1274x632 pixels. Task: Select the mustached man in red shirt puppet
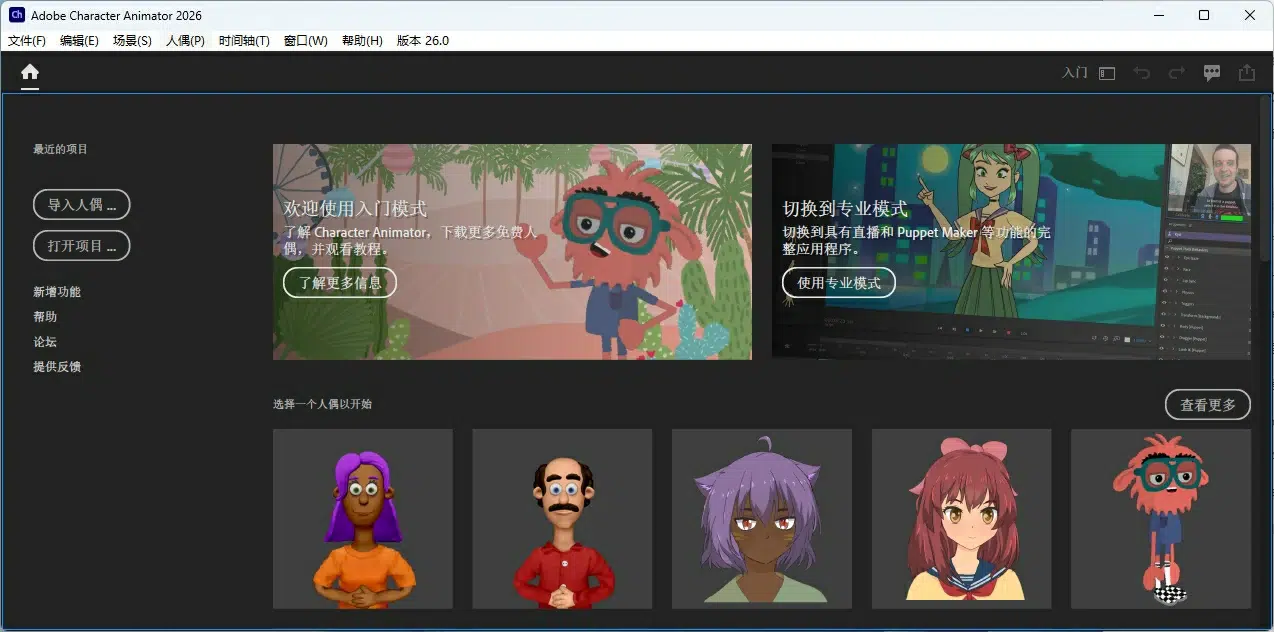[x=561, y=518]
